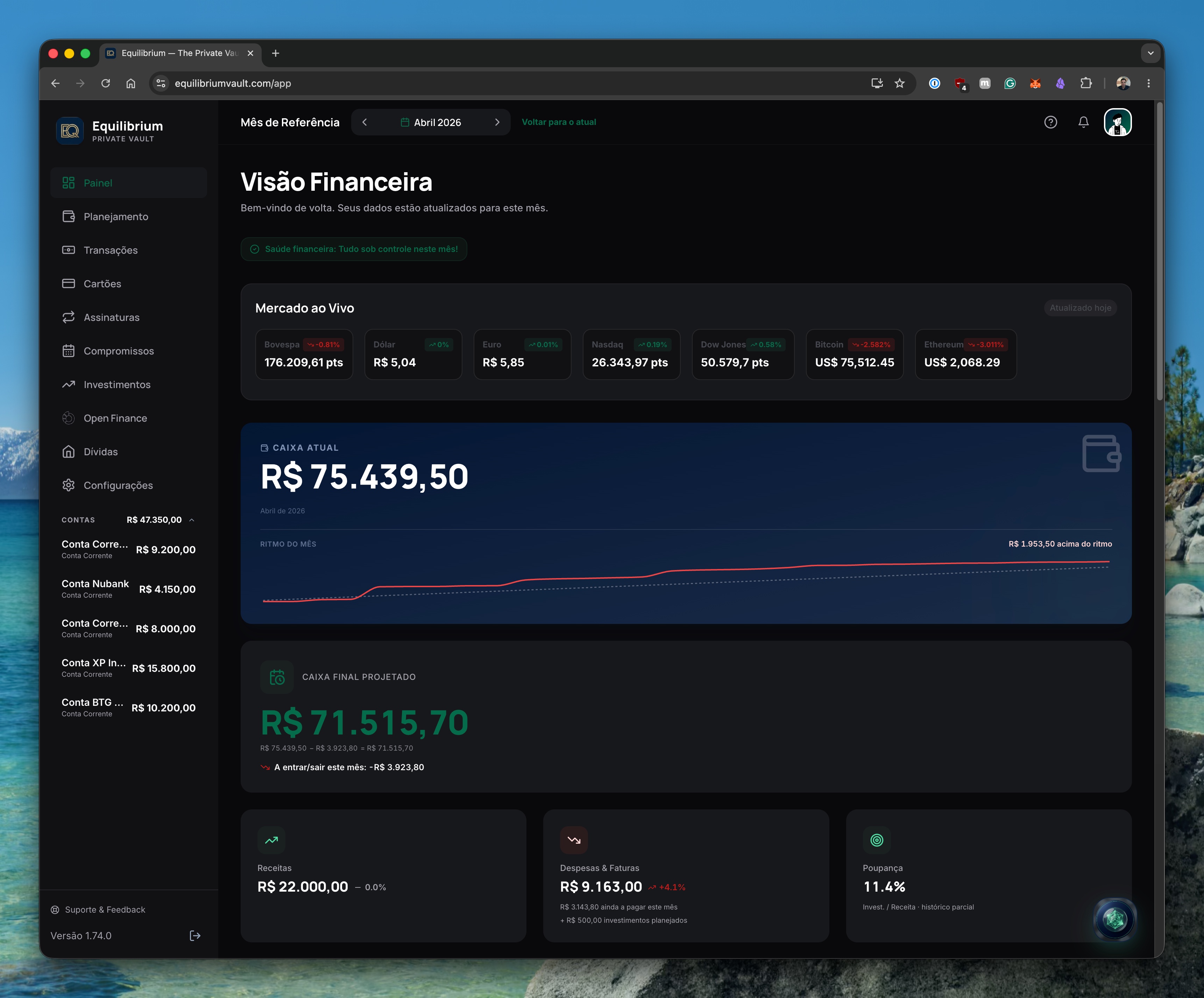Open the help question-mark icon
The height and width of the screenshot is (998, 1204).
pos(1050,122)
